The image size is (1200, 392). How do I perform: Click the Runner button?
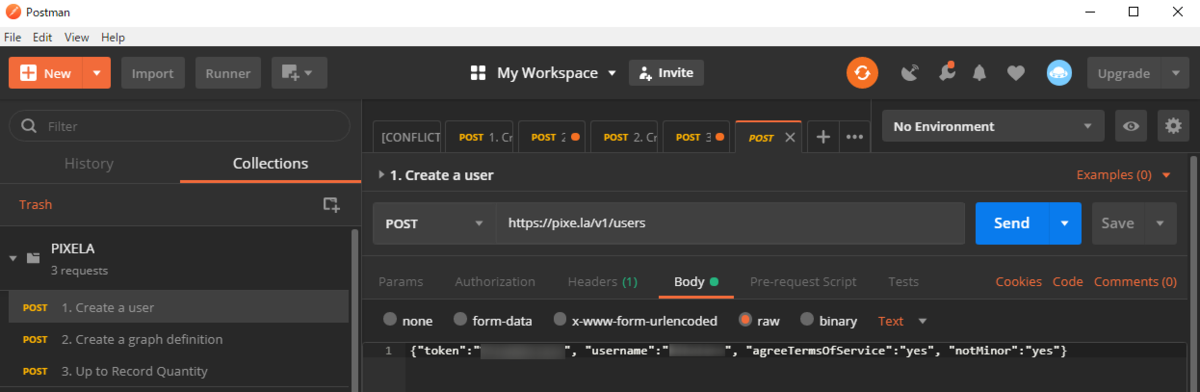point(228,73)
